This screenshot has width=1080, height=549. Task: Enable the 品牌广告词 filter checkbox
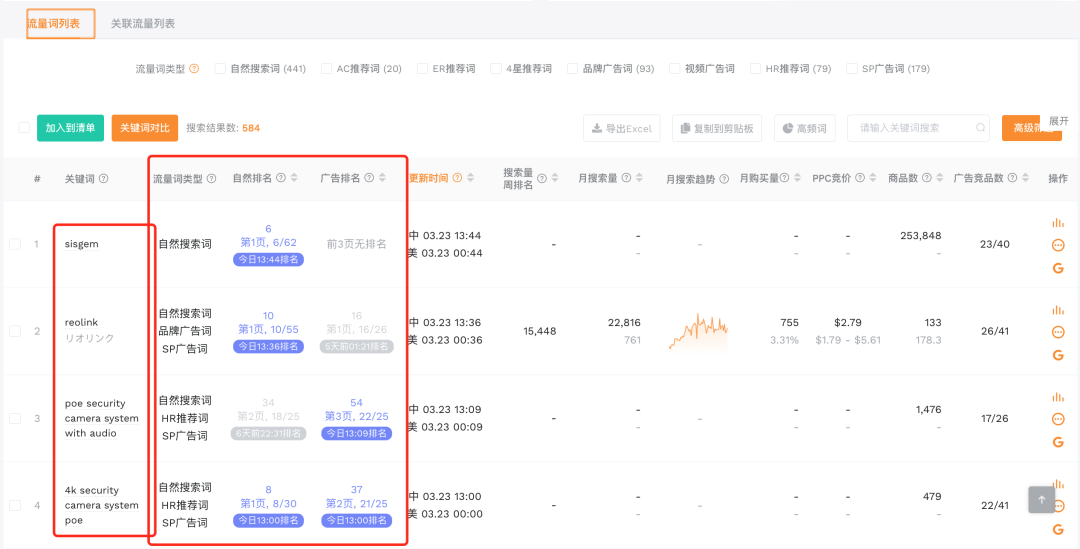pos(572,69)
